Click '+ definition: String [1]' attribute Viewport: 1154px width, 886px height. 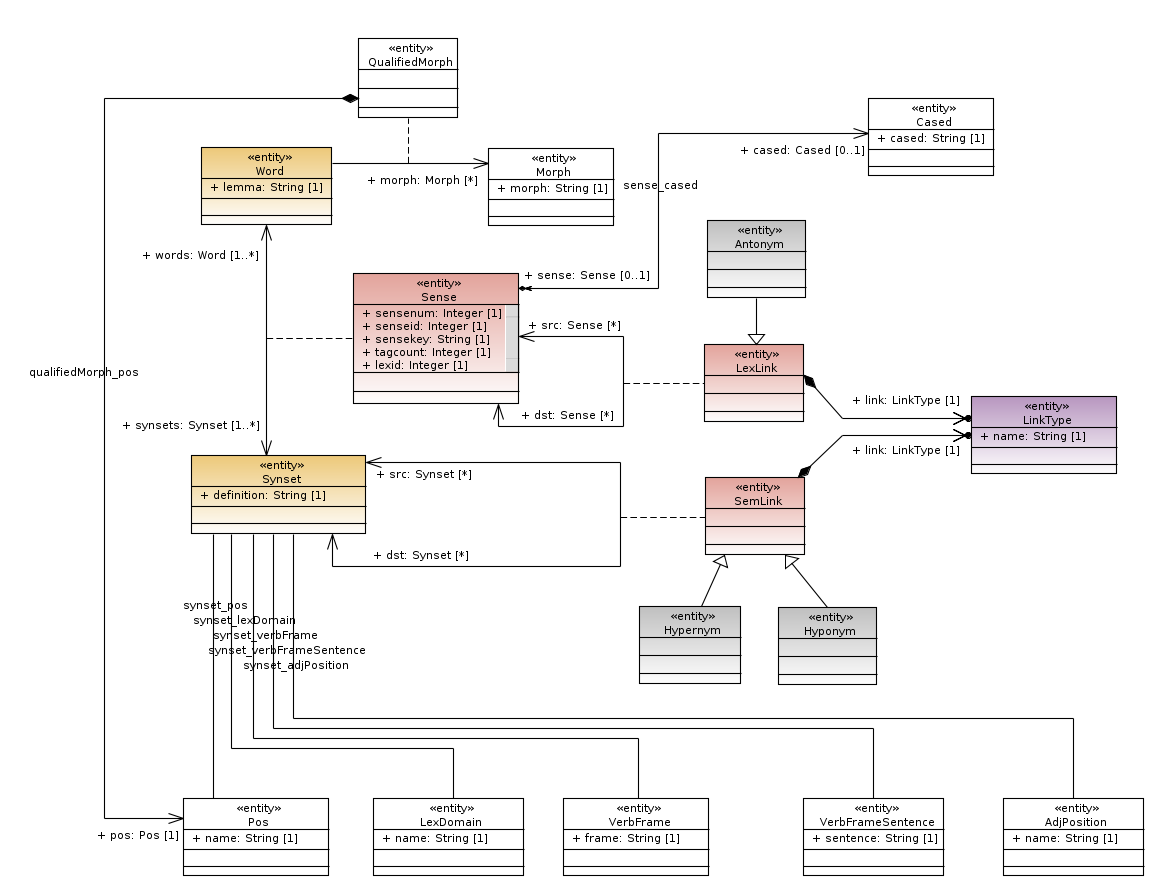263,495
